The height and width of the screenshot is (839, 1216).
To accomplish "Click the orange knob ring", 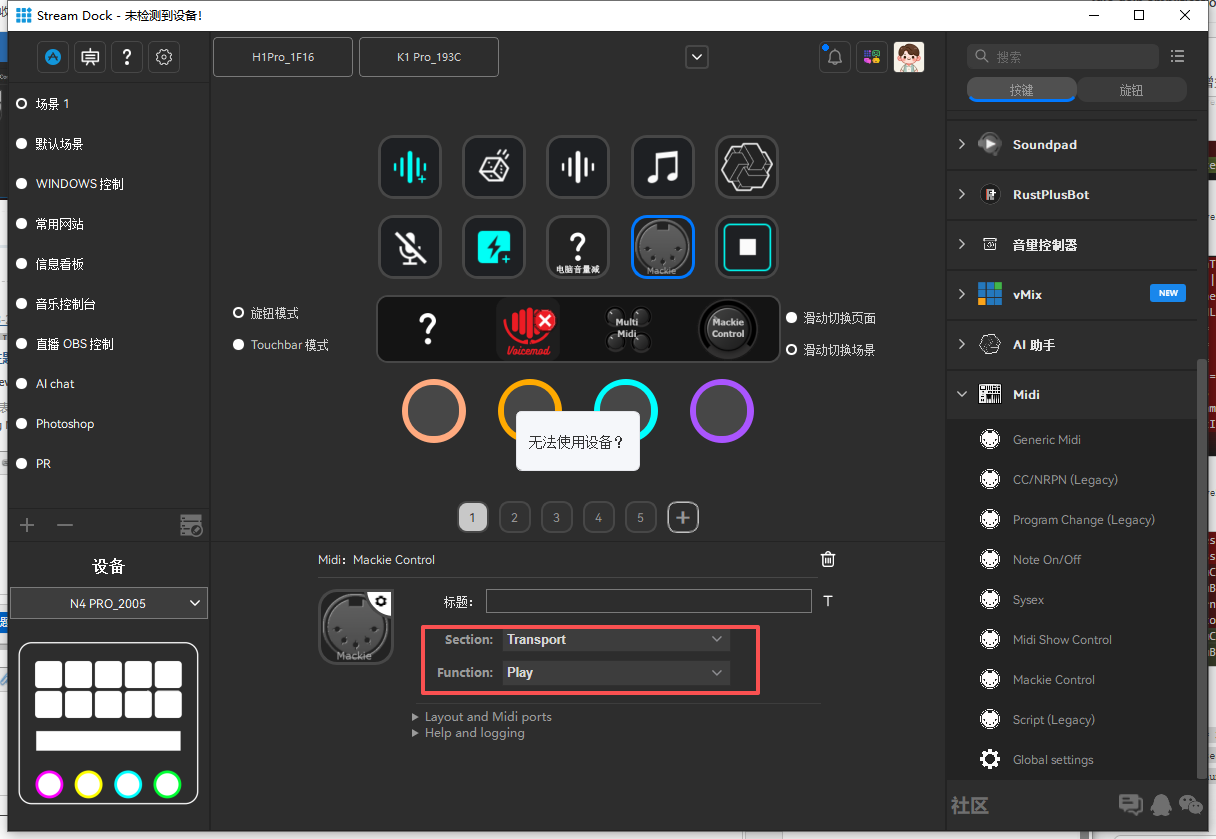I will click(433, 411).
